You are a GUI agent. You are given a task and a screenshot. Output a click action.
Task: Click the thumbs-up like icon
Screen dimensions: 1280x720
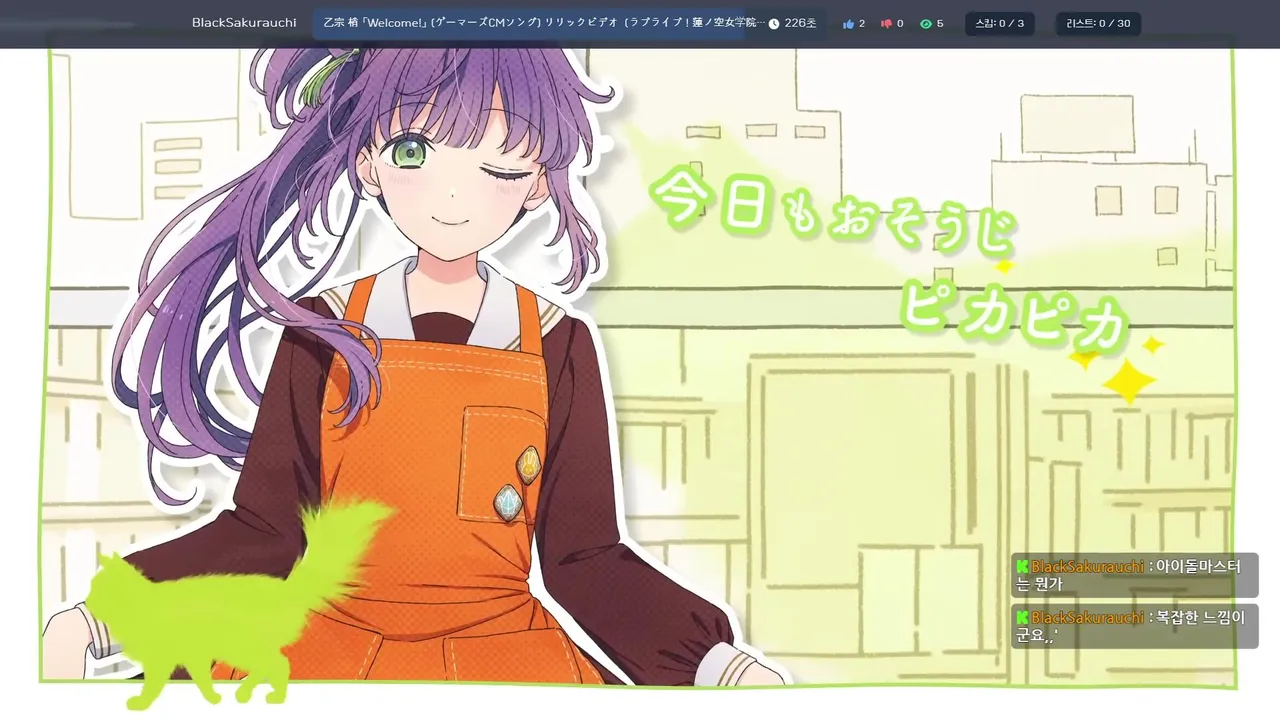pyautogui.click(x=848, y=23)
